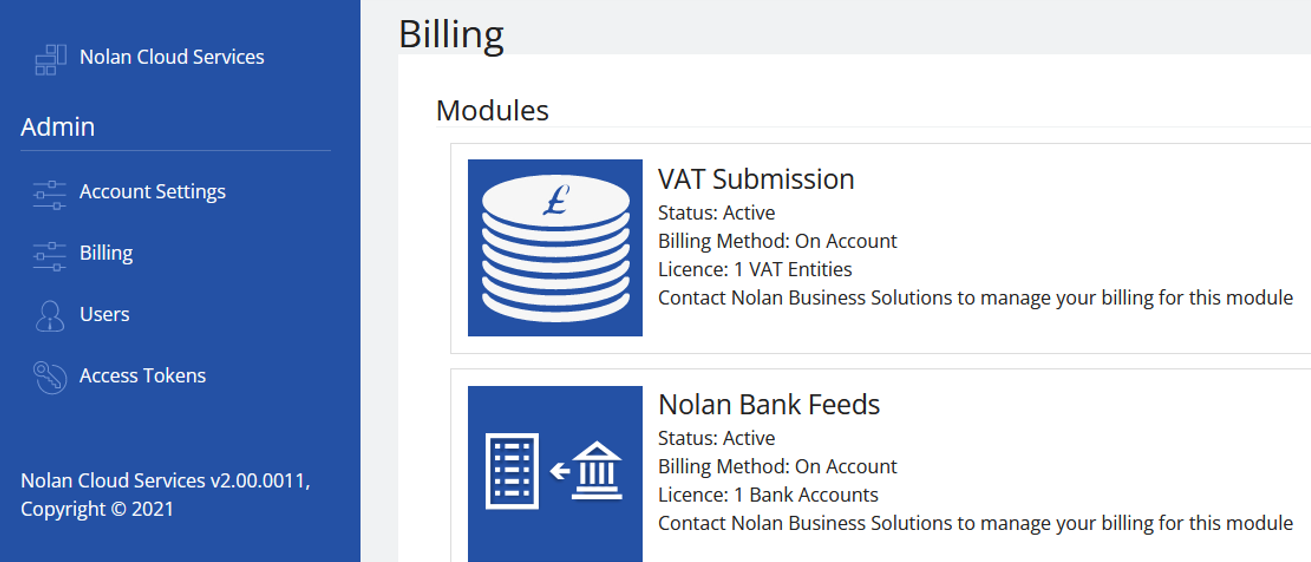Open the Account Settings menu item
The image size is (1311, 562).
click(x=153, y=192)
